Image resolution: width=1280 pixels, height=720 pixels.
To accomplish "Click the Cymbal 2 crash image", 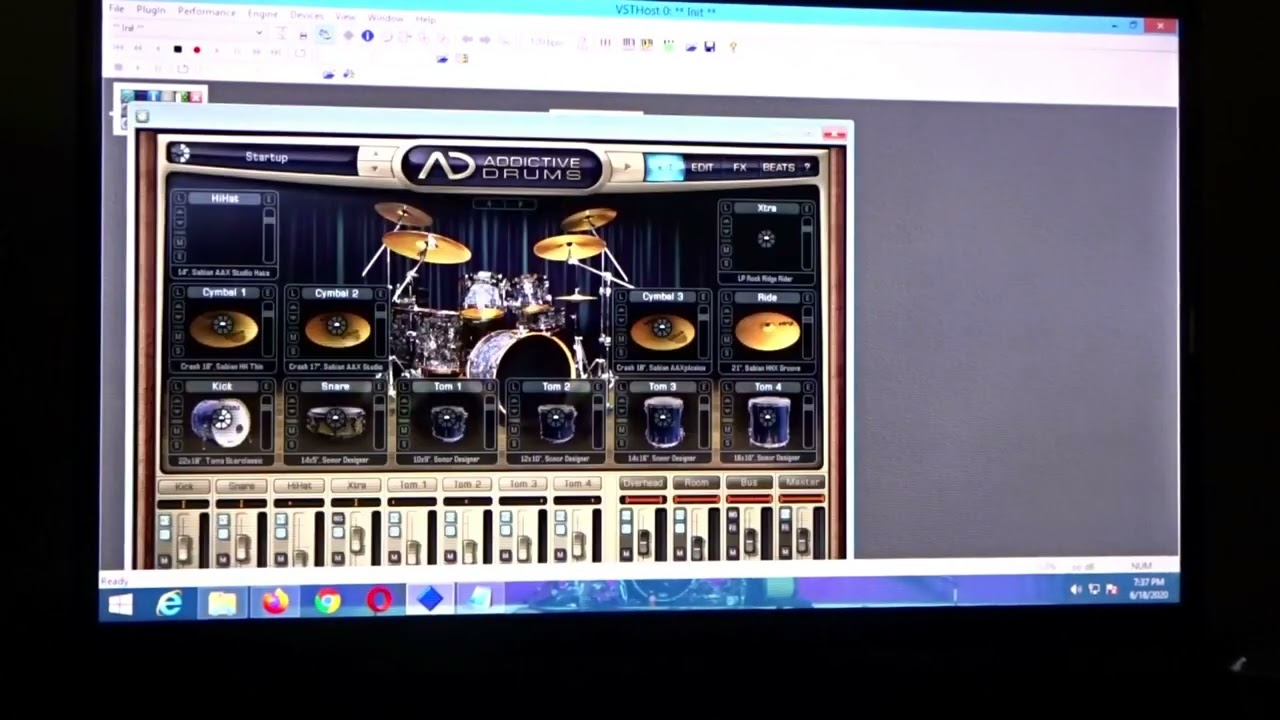I will (x=336, y=329).
